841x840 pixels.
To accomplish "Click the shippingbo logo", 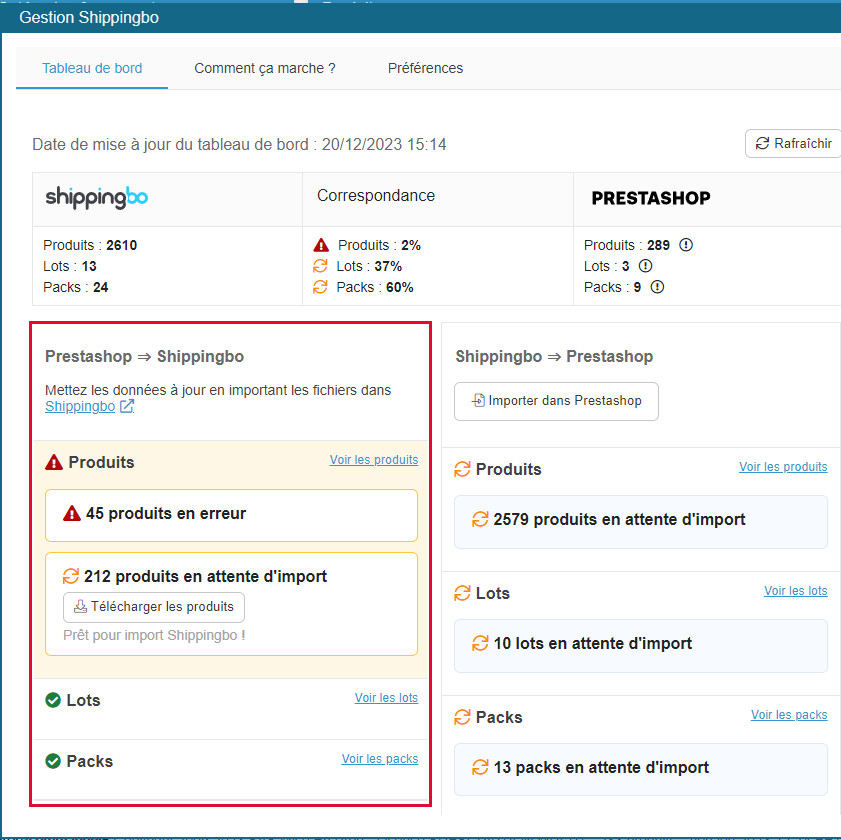I will pyautogui.click(x=97, y=198).
